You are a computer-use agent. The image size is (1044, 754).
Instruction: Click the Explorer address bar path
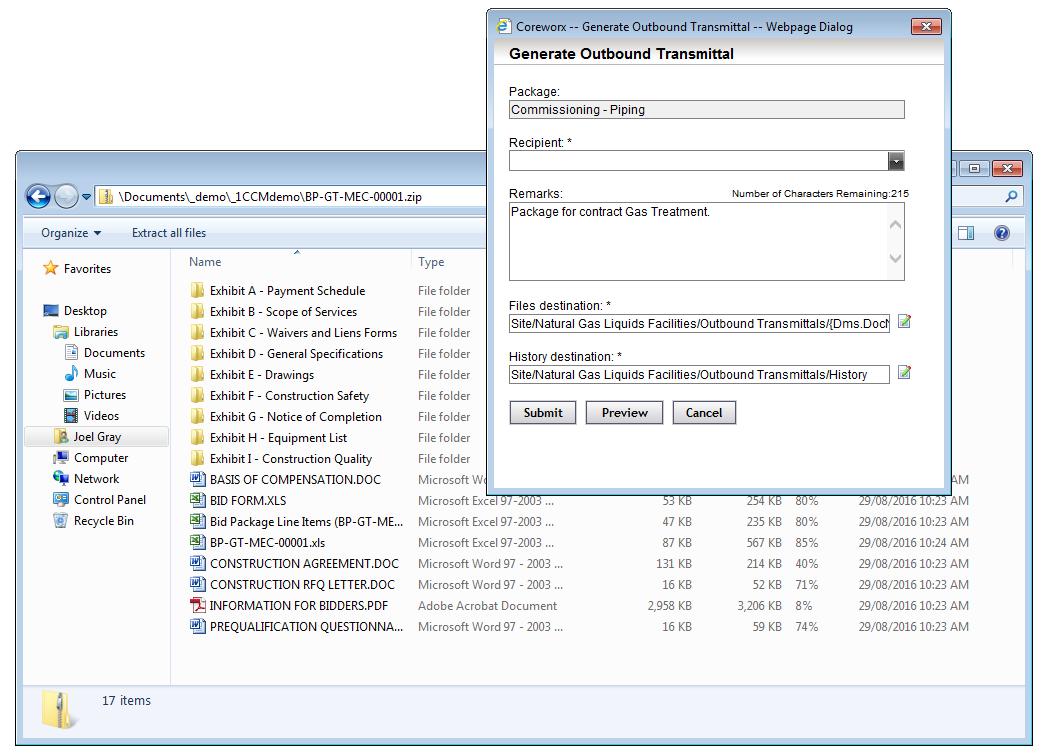(x=270, y=196)
